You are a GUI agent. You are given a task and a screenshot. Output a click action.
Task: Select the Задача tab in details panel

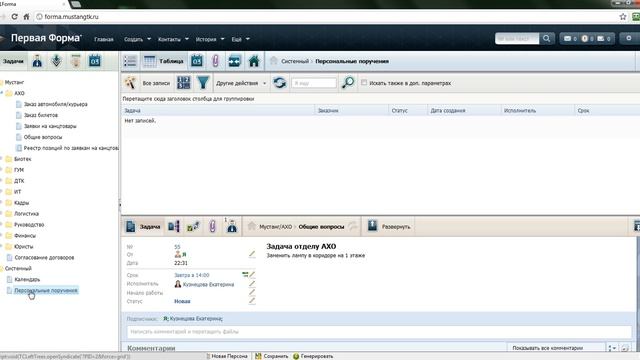click(143, 227)
